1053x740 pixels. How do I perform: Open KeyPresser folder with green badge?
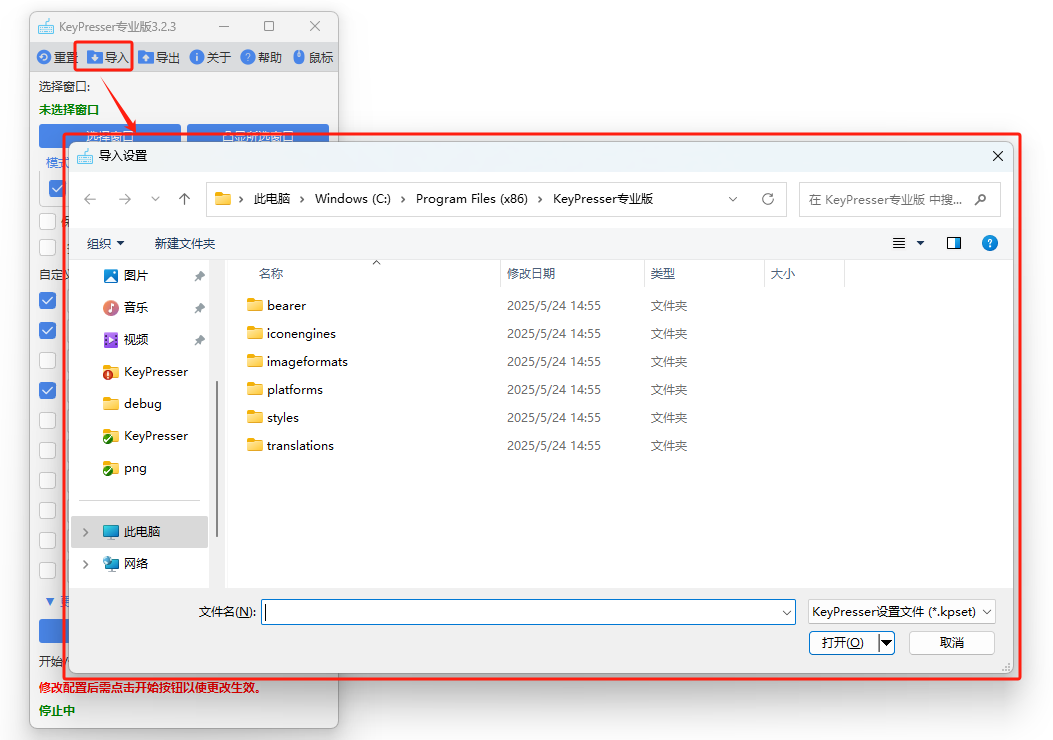(x=145, y=436)
